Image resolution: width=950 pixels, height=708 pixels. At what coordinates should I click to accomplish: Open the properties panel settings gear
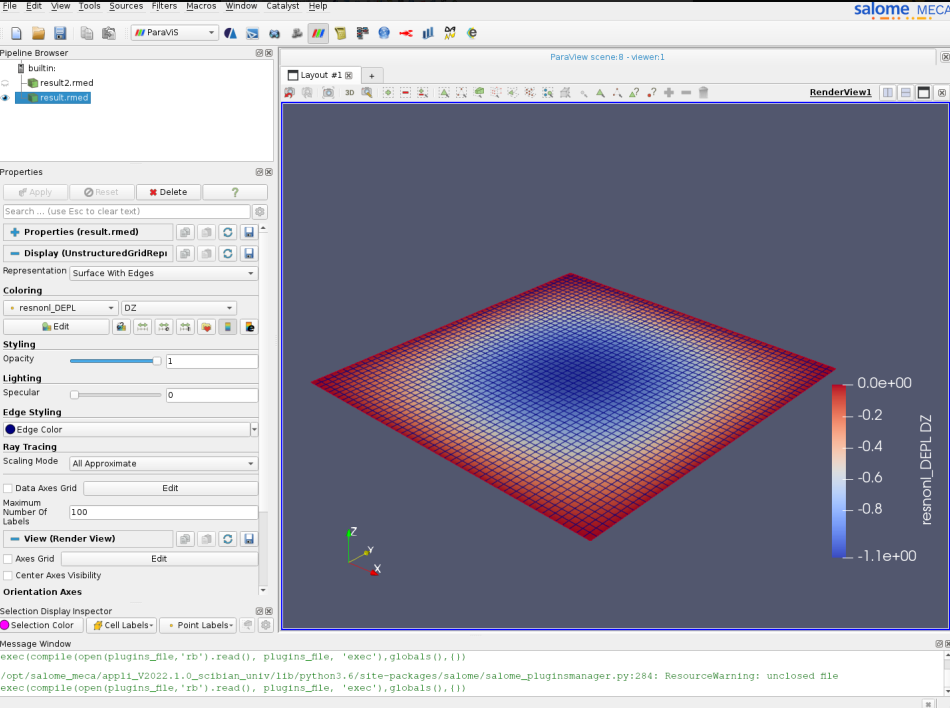pos(260,212)
